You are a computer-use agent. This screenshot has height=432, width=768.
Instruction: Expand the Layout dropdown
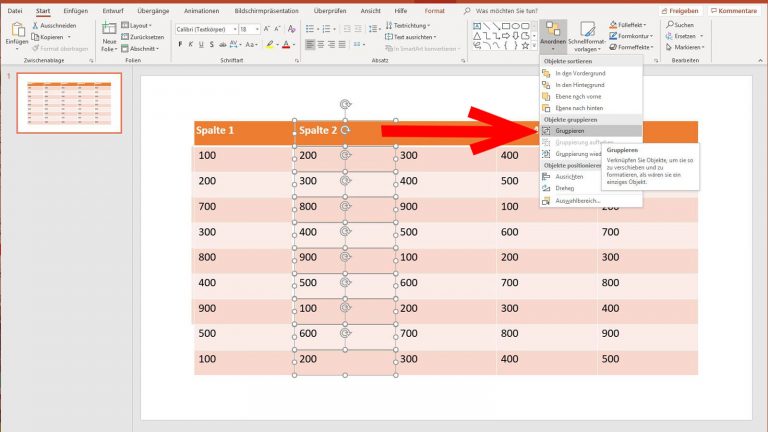click(x=137, y=25)
